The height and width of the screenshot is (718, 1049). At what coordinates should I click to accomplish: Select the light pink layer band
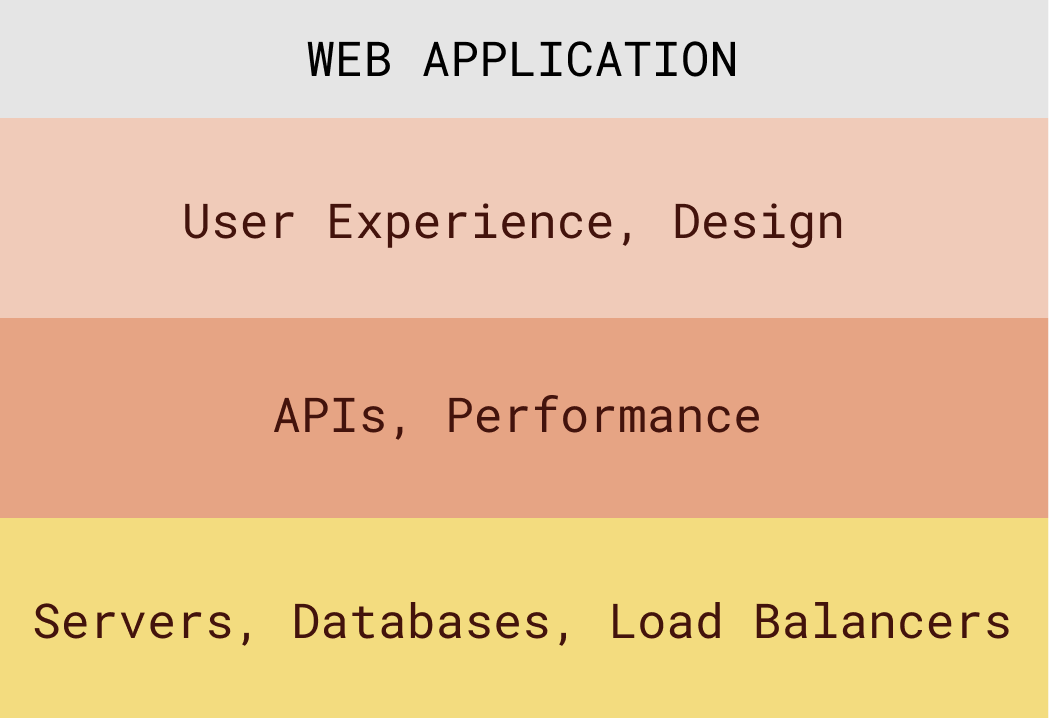tap(524, 218)
